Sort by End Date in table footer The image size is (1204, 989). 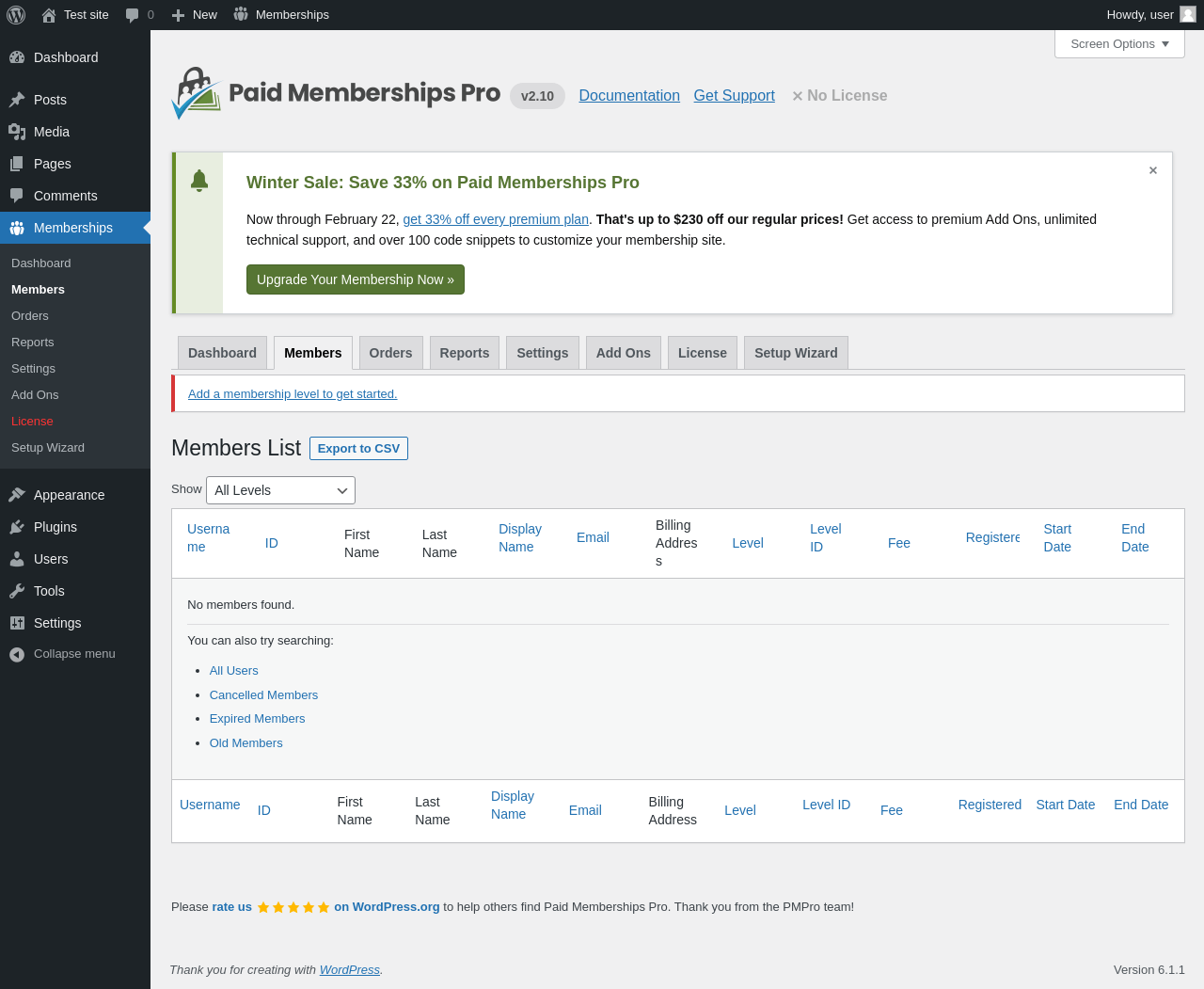[x=1141, y=805]
